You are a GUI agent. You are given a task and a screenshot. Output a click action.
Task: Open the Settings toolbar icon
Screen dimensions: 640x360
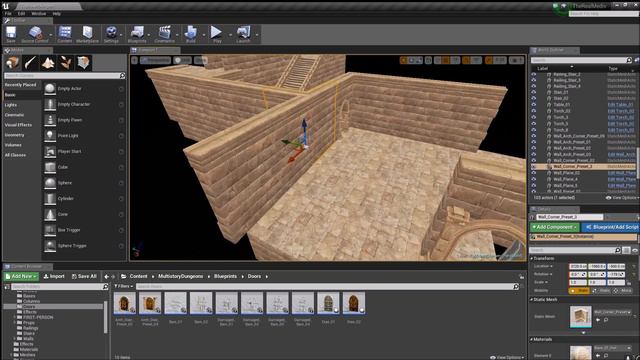click(111, 34)
